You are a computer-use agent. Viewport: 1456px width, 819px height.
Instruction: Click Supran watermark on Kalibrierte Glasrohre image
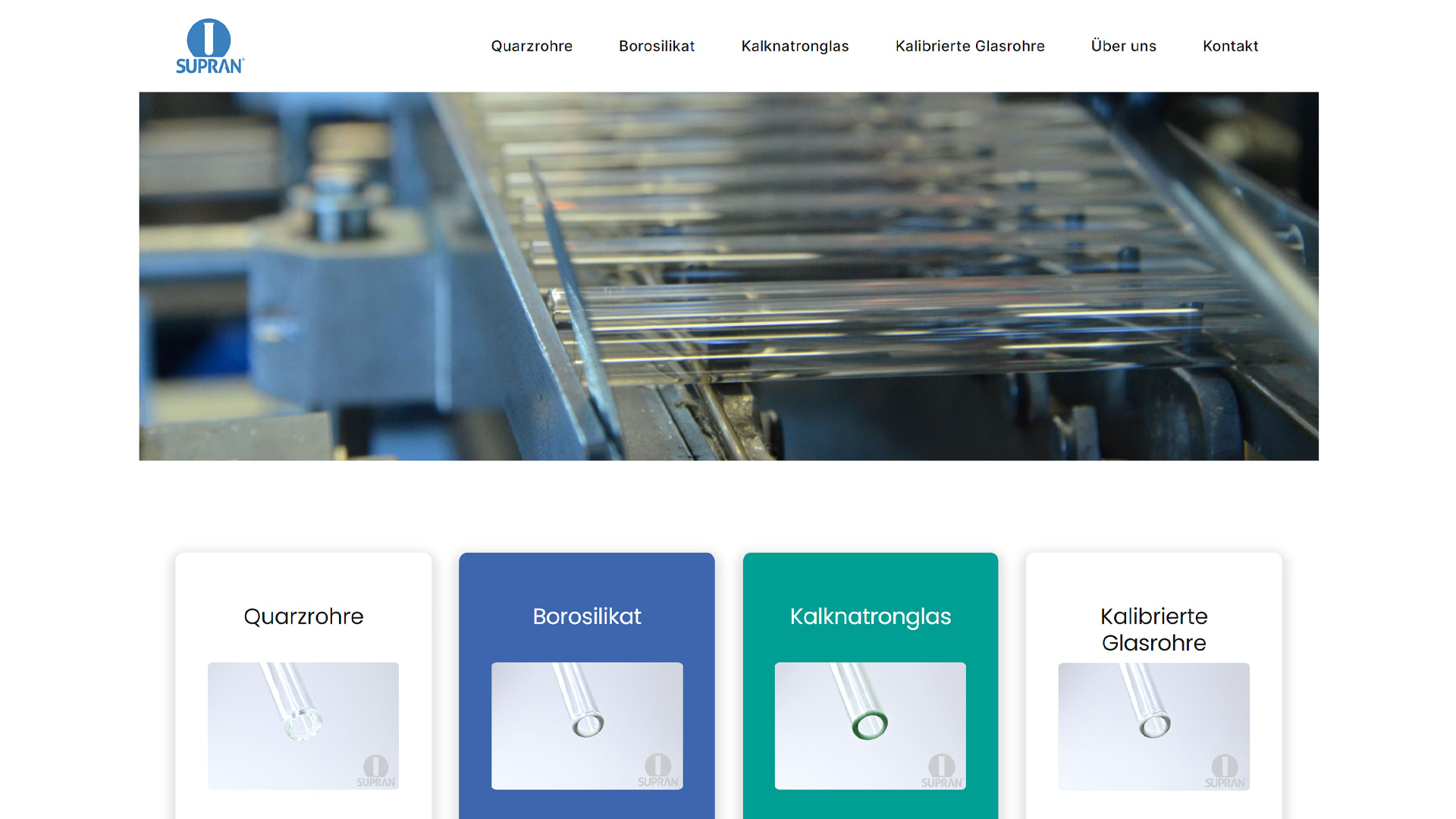(x=1225, y=772)
